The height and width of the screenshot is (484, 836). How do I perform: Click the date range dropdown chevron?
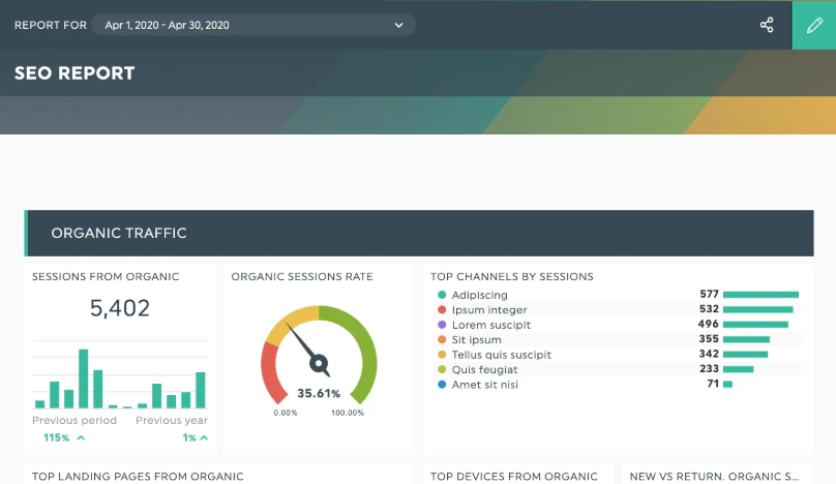(399, 25)
